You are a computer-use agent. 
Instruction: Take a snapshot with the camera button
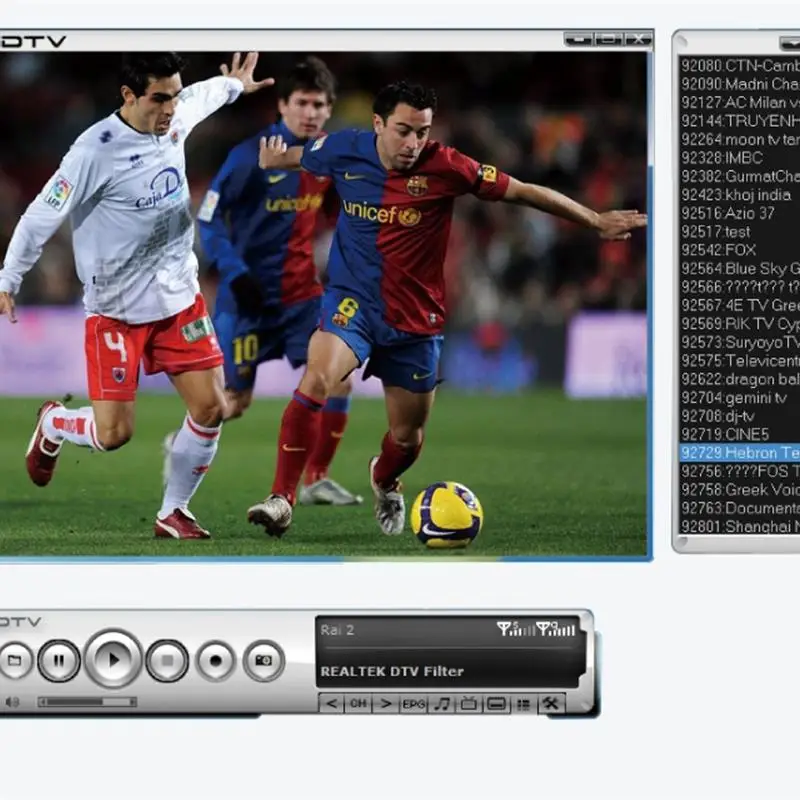(263, 660)
